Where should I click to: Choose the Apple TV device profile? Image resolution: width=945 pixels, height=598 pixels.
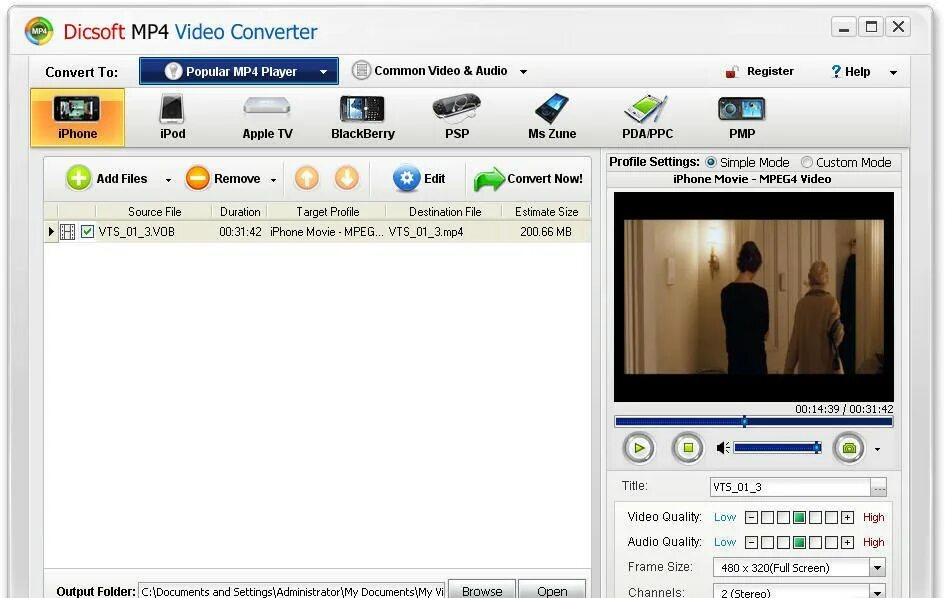click(267, 118)
